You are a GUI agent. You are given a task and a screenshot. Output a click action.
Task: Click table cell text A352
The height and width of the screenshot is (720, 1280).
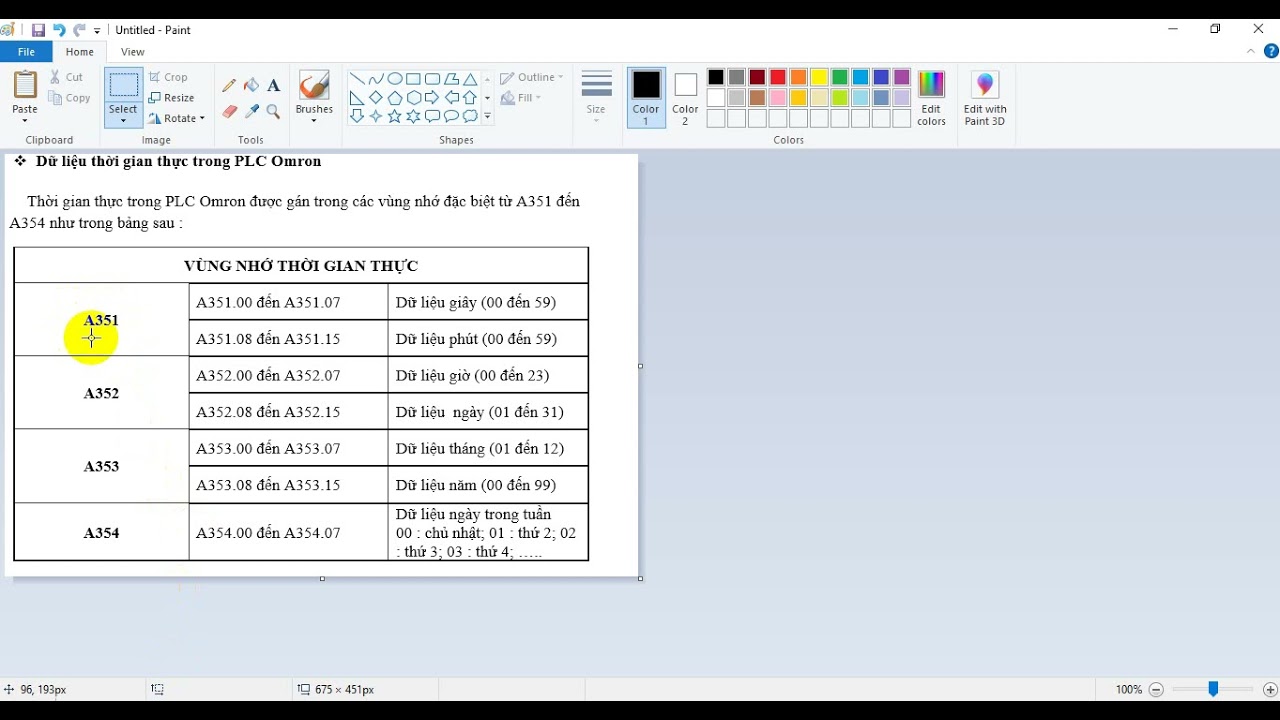click(x=101, y=393)
